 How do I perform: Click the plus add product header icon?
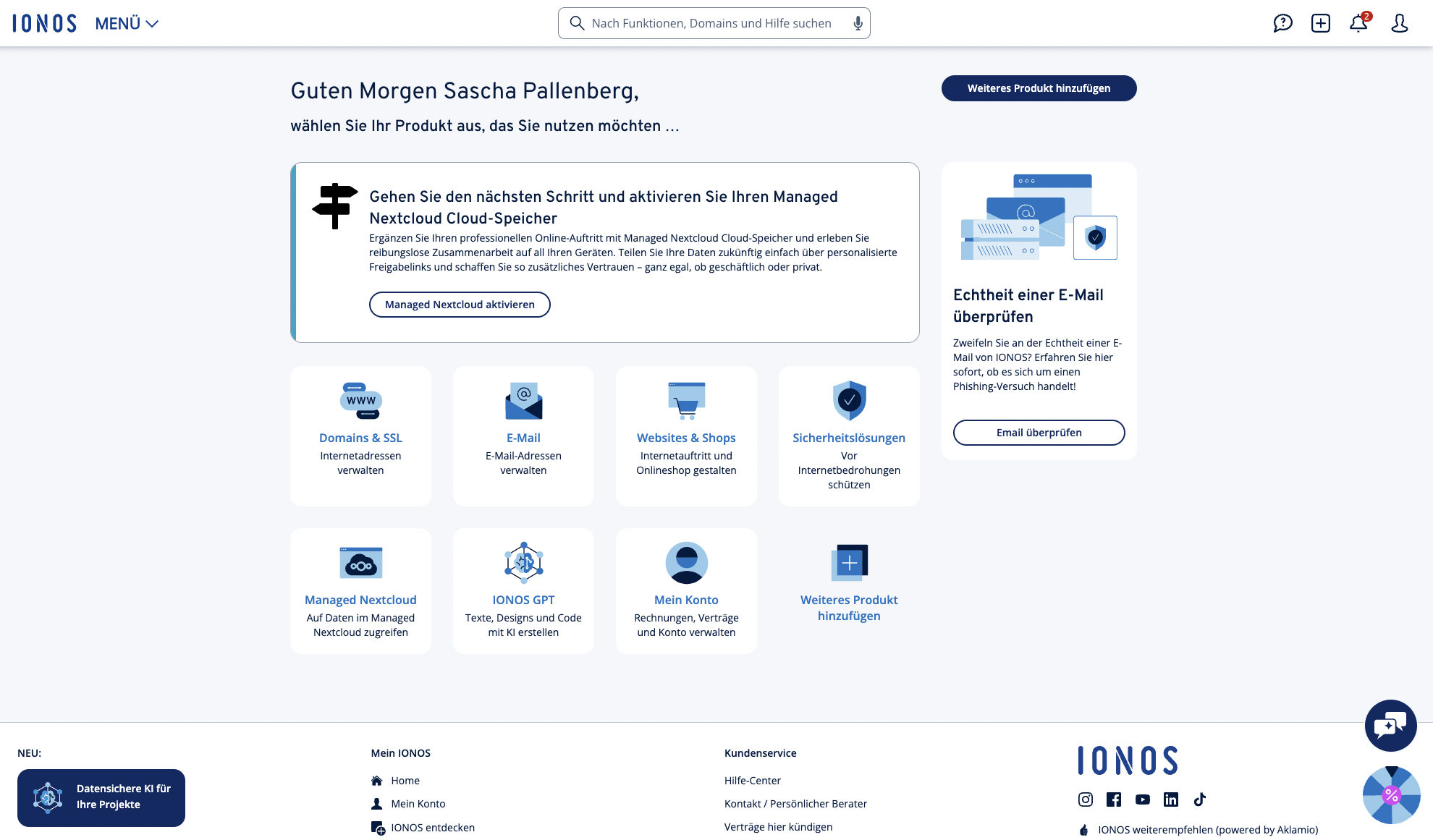[x=1321, y=23]
